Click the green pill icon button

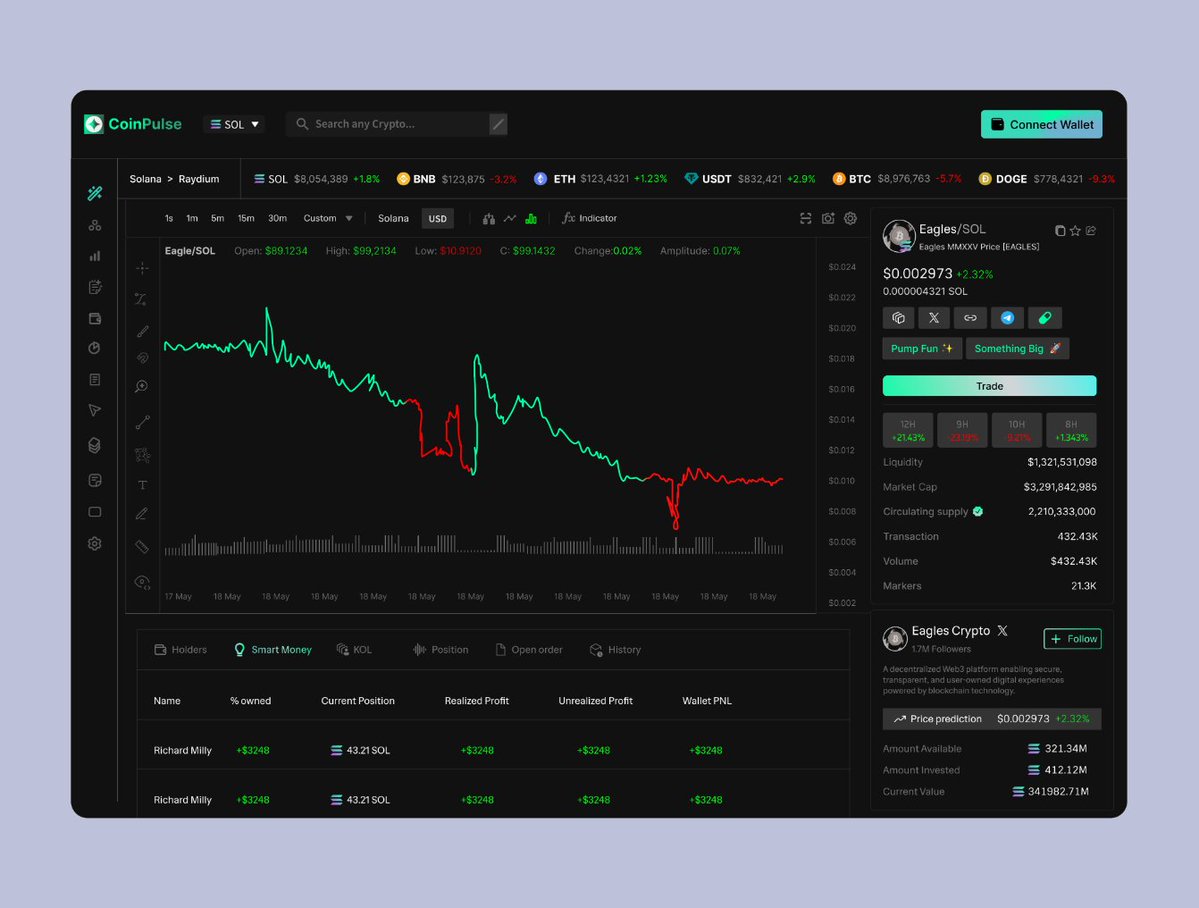pos(1045,318)
